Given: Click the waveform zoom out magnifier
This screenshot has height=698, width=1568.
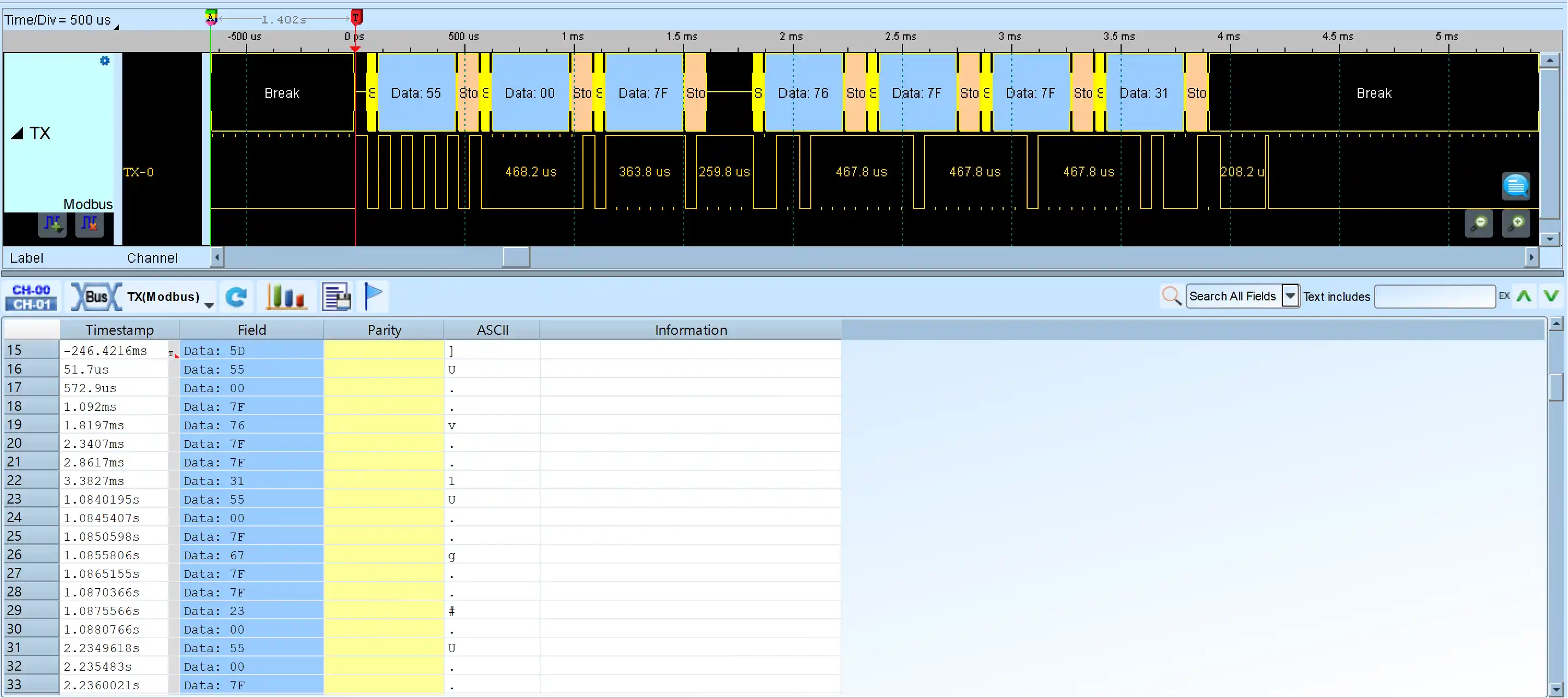Looking at the screenshot, I should pyautogui.click(x=1478, y=223).
